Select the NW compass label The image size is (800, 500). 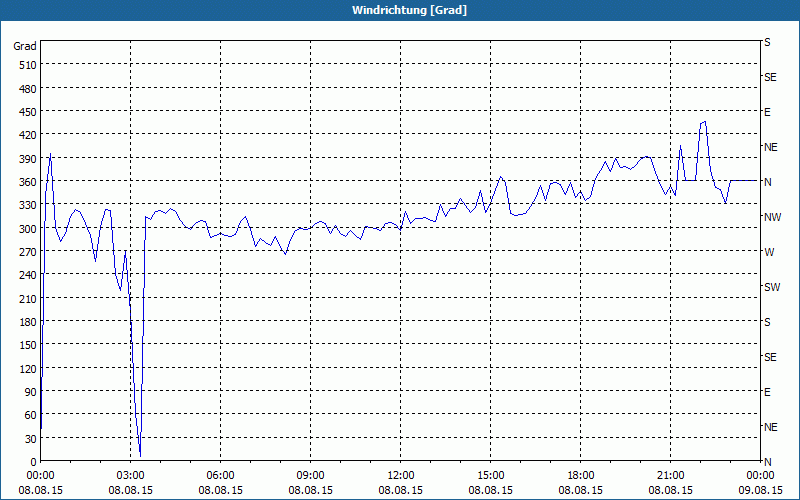coord(772,217)
